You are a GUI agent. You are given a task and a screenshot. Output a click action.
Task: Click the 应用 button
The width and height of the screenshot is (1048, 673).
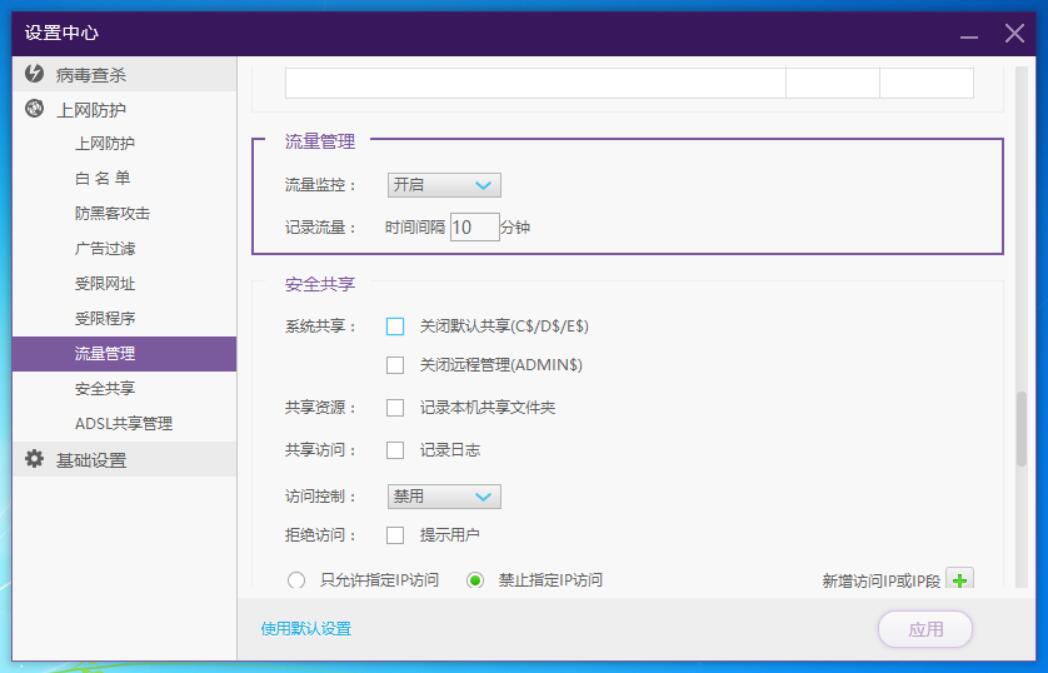click(925, 629)
